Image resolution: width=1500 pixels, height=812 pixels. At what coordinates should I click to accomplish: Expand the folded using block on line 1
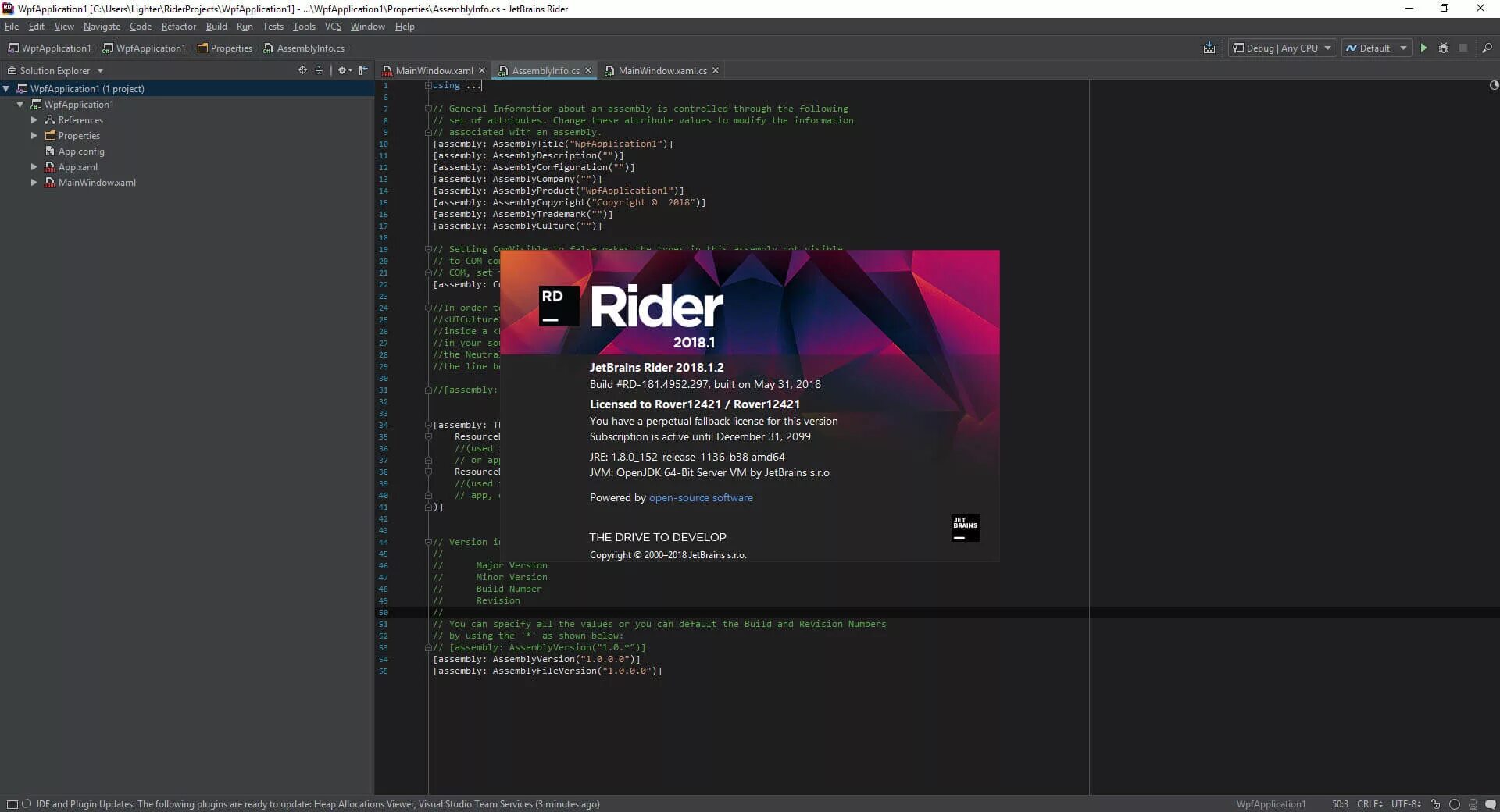[x=474, y=86]
